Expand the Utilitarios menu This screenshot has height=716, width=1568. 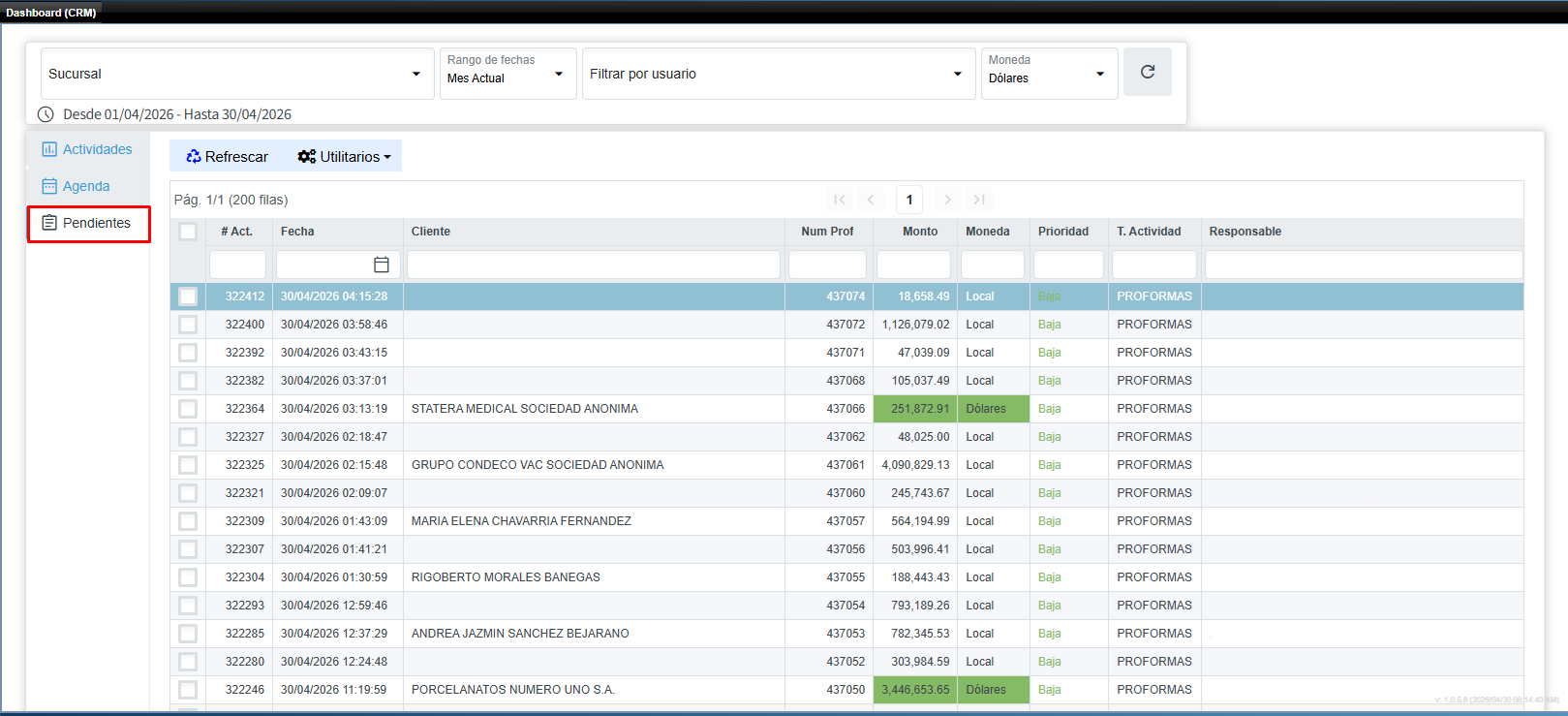344,156
